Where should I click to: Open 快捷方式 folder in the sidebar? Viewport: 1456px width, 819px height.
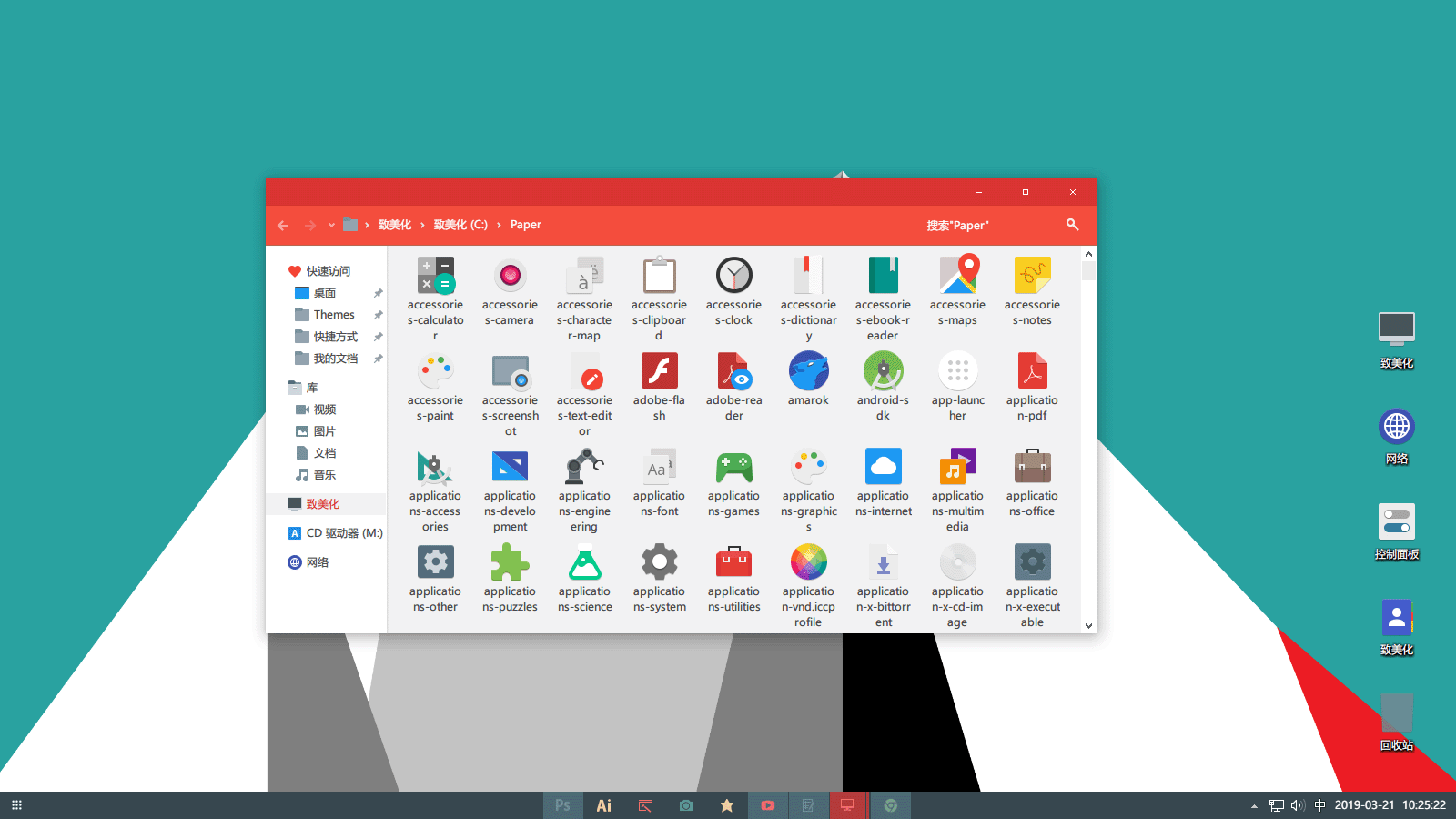click(327, 337)
